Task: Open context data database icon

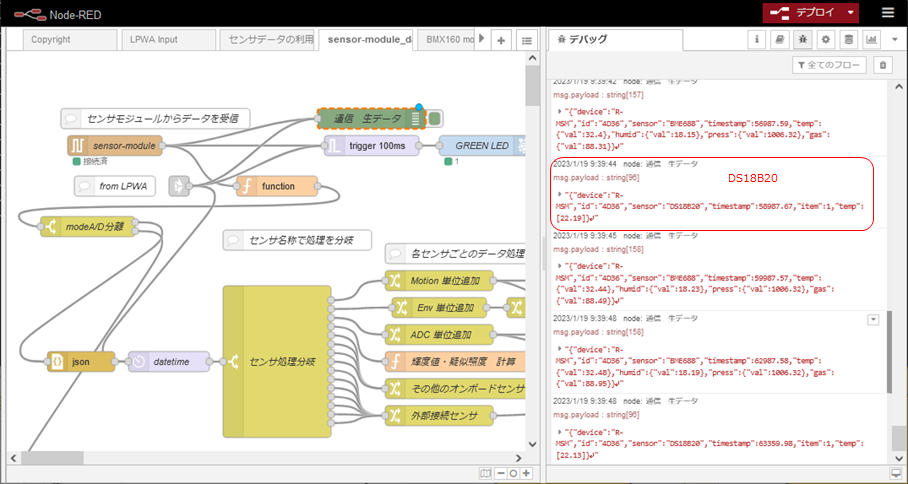Action: point(848,40)
